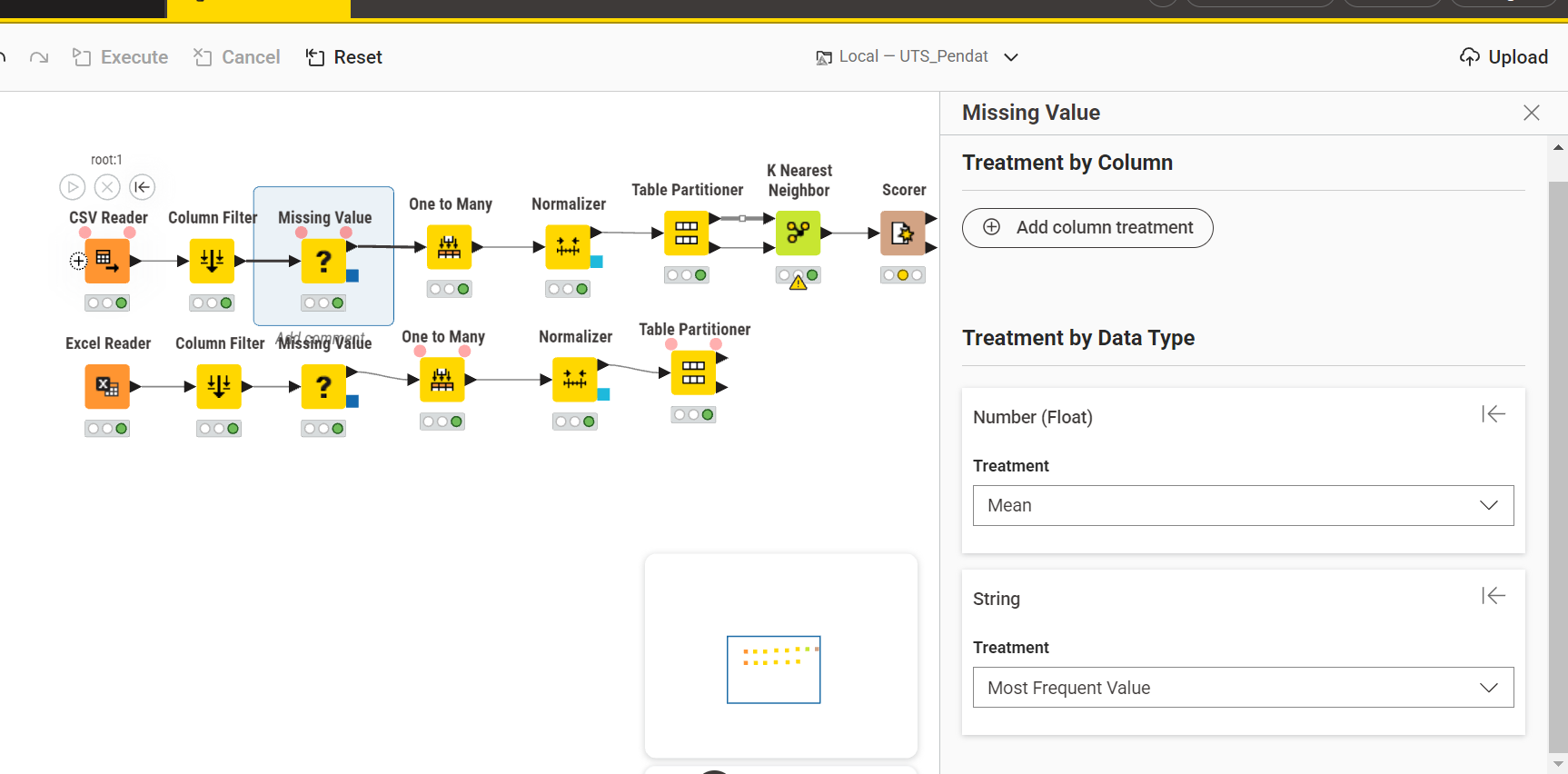Click the Excel Reader node icon

(x=107, y=387)
